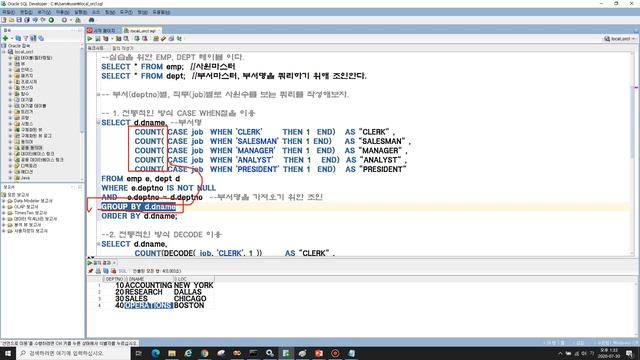Open Microsoft Edge from the taskbar

pyautogui.click(x=156, y=353)
